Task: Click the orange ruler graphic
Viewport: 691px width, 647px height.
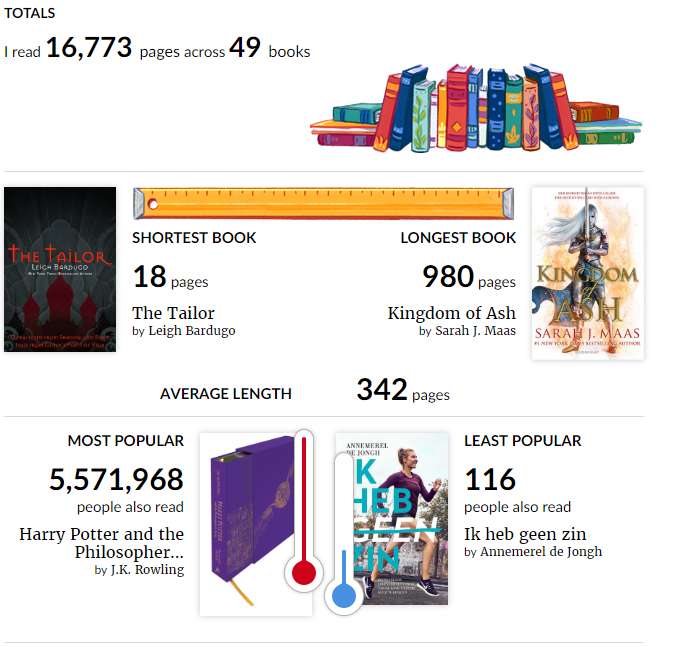Action: 323,203
